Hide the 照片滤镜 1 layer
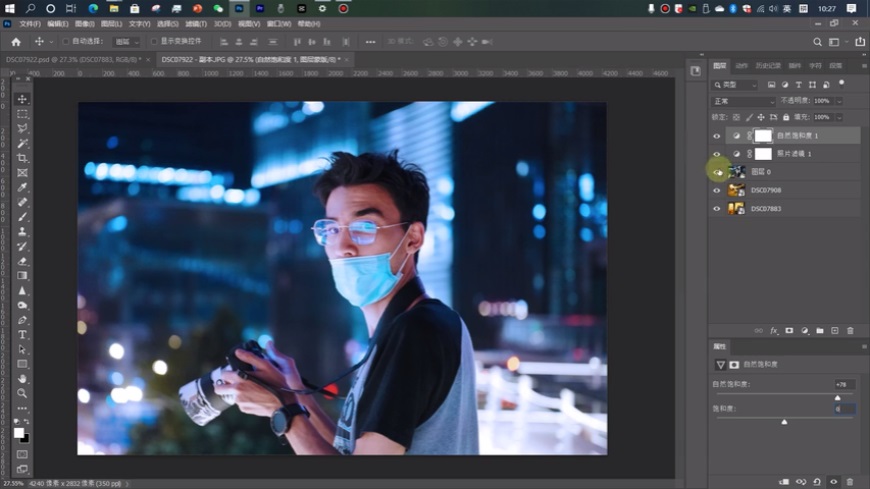The image size is (870, 489). 717,154
